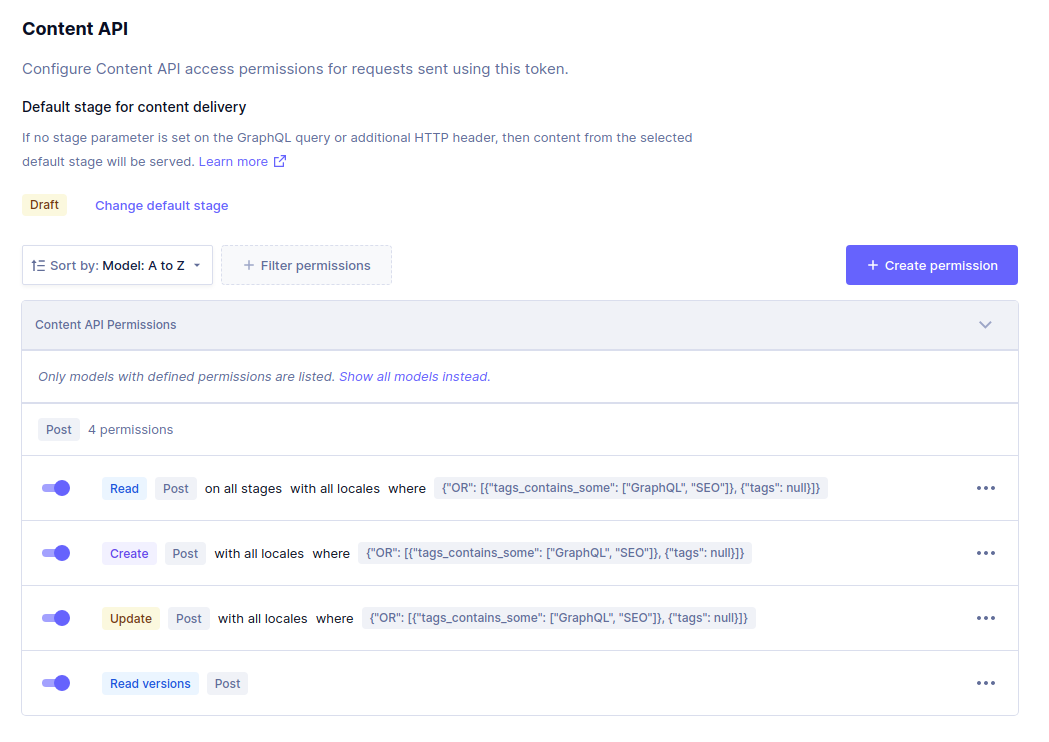This screenshot has height=742, width=1049.
Task: Open three-dot menu for Update permission
Action: (x=986, y=618)
